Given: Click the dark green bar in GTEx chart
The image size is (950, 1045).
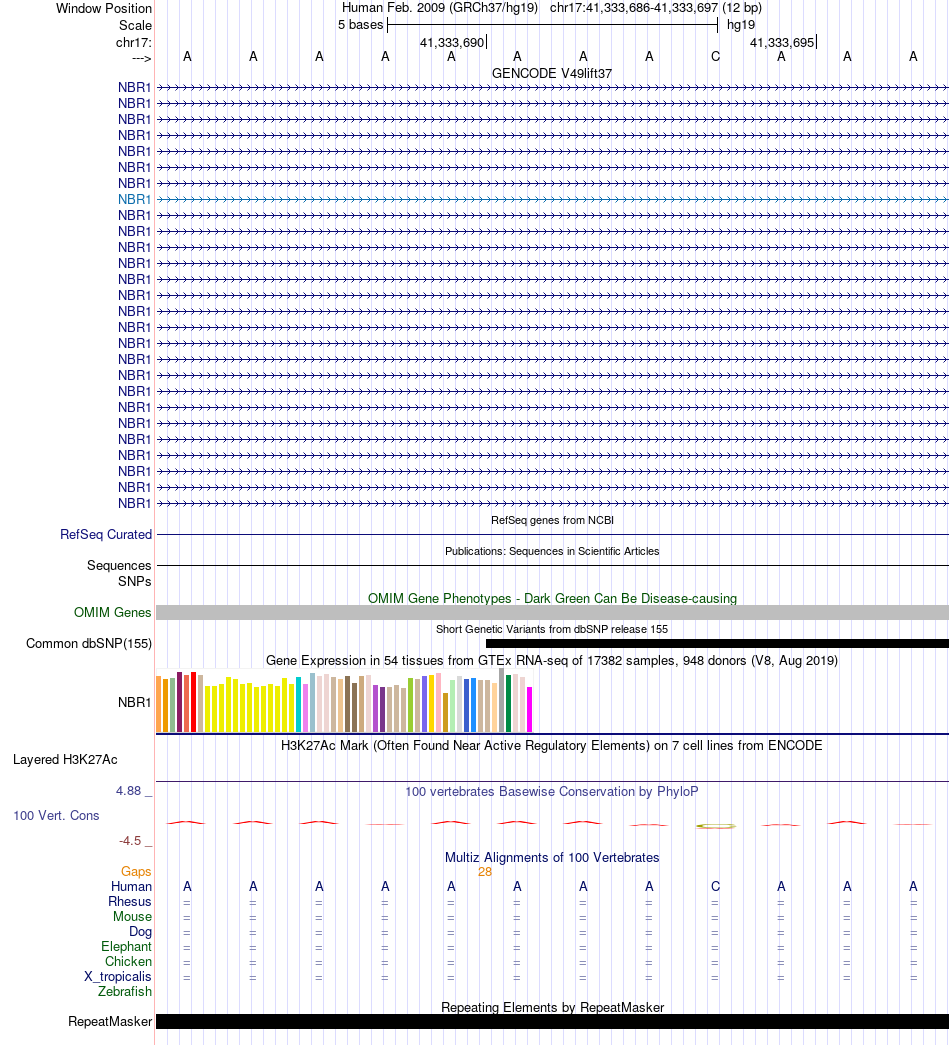Looking at the screenshot, I should 509,704.
